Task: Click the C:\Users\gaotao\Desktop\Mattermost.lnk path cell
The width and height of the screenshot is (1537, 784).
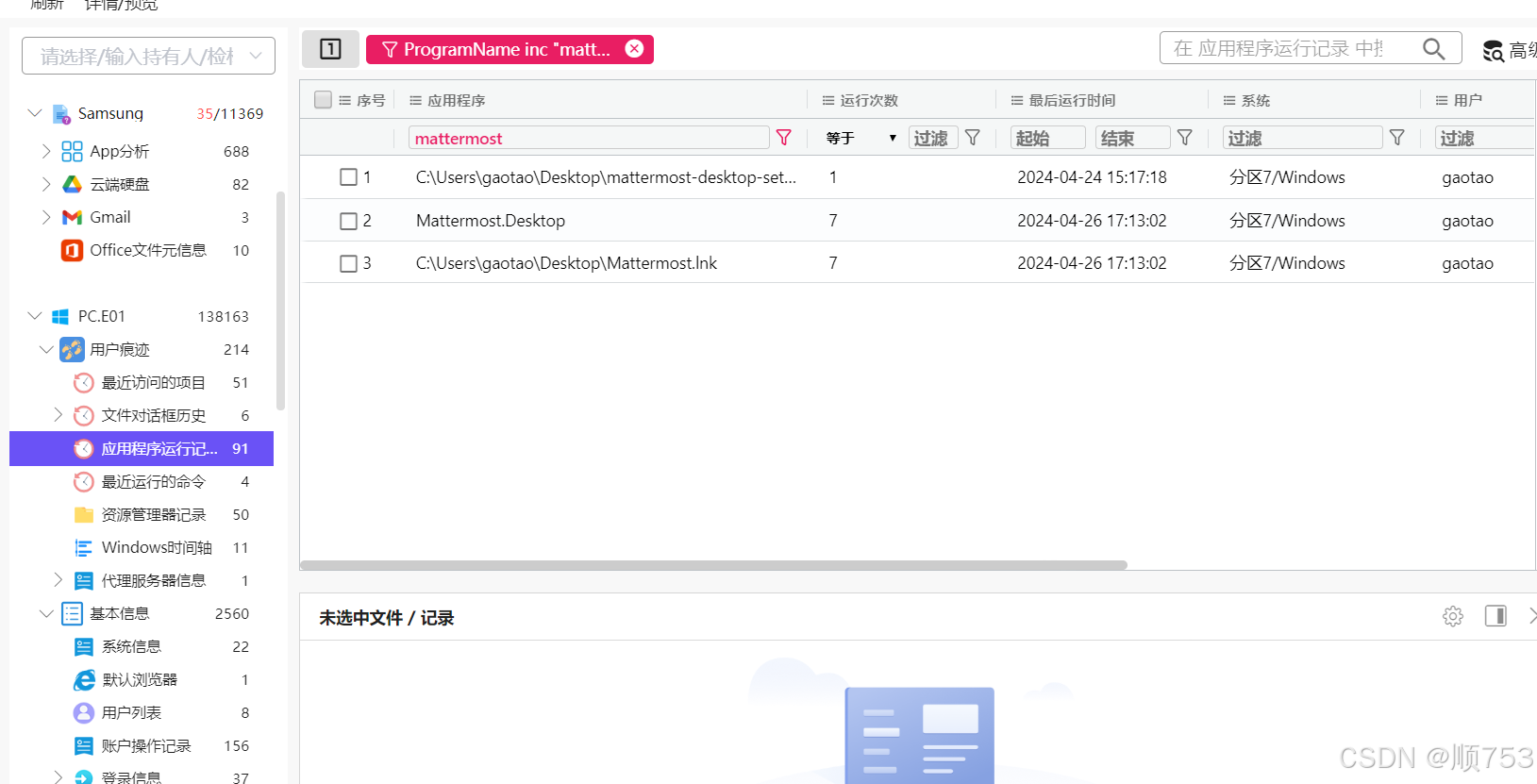Action: coord(566,263)
